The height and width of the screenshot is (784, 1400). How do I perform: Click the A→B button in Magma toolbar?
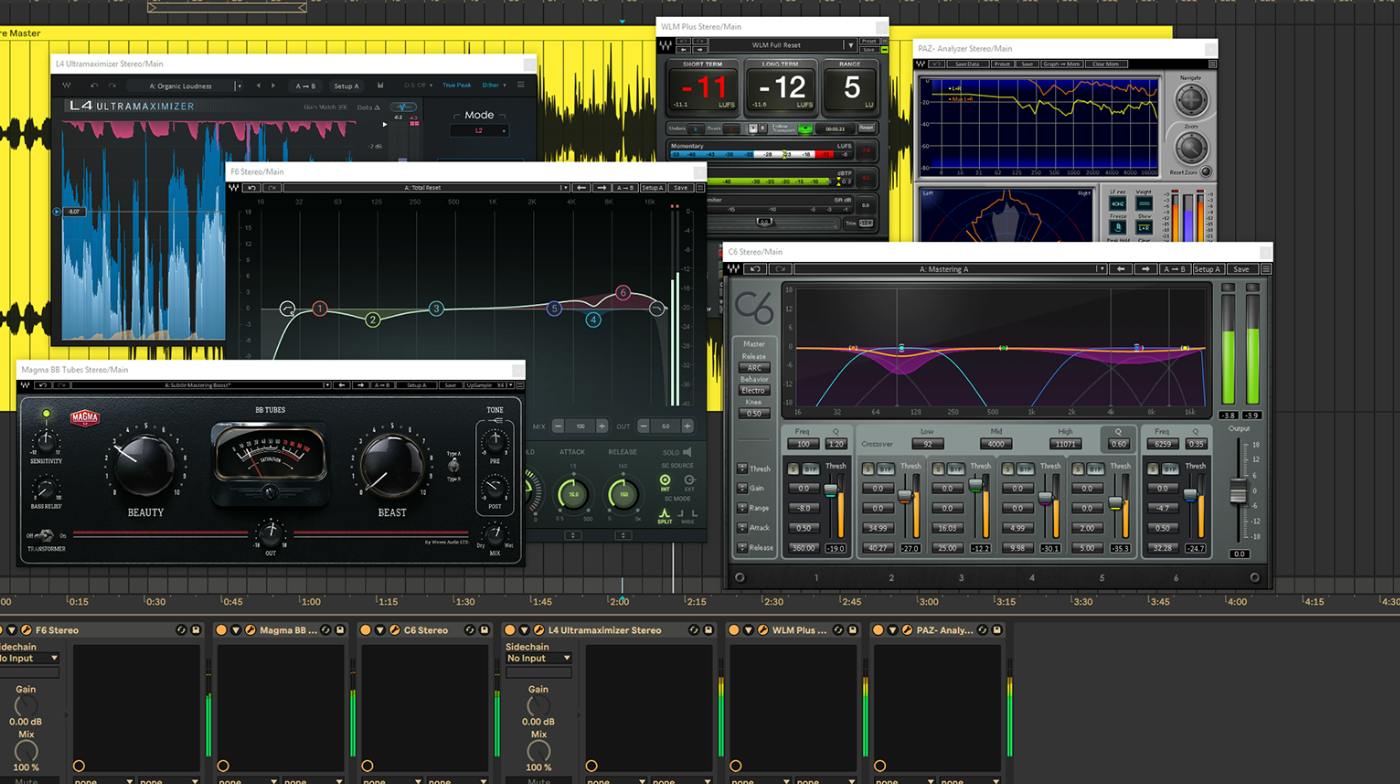point(382,385)
